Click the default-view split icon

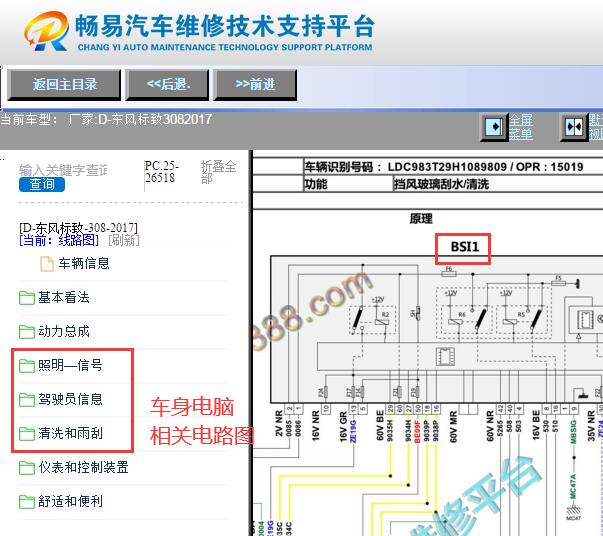click(573, 127)
